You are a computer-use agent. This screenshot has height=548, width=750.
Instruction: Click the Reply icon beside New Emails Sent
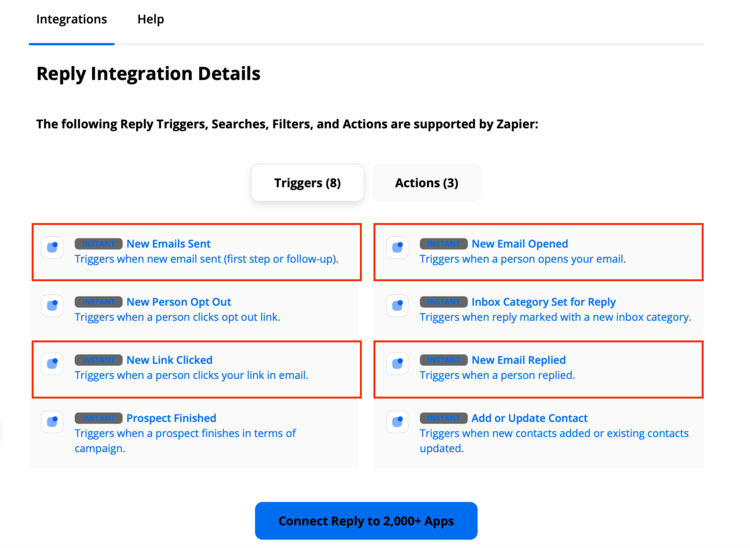click(x=52, y=248)
